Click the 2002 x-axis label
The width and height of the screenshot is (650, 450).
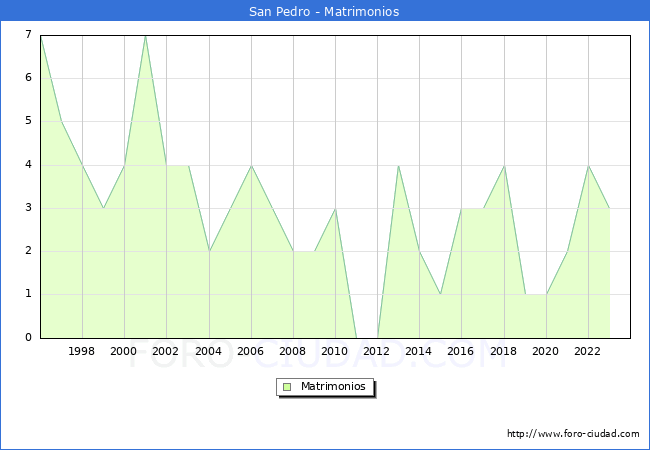(165, 351)
